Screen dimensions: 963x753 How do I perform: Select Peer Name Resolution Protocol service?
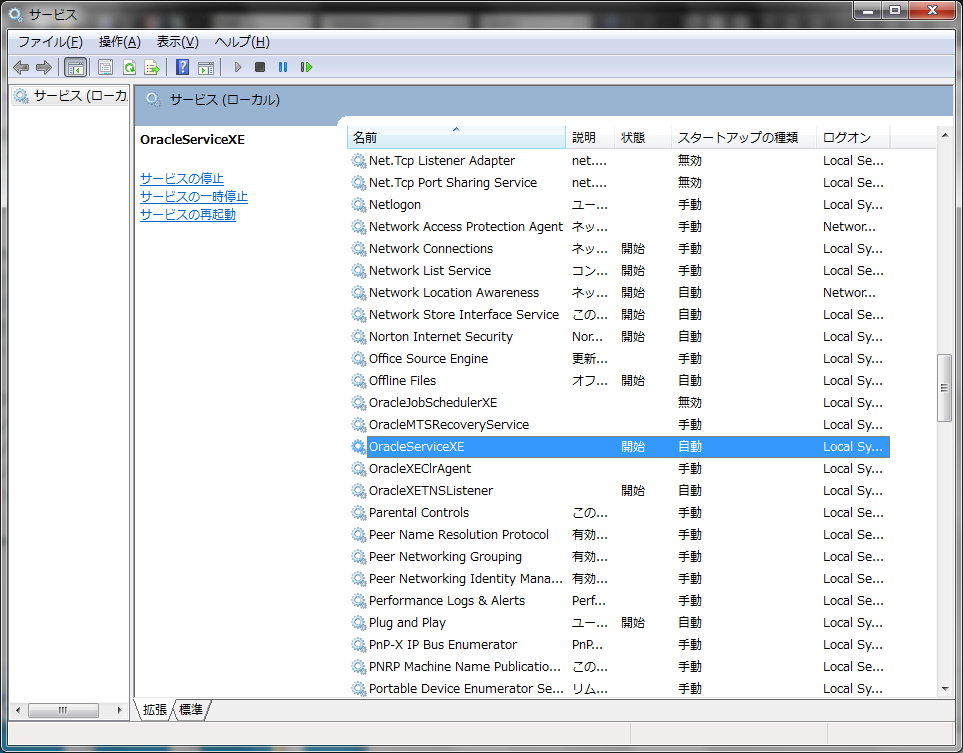[619, 534]
